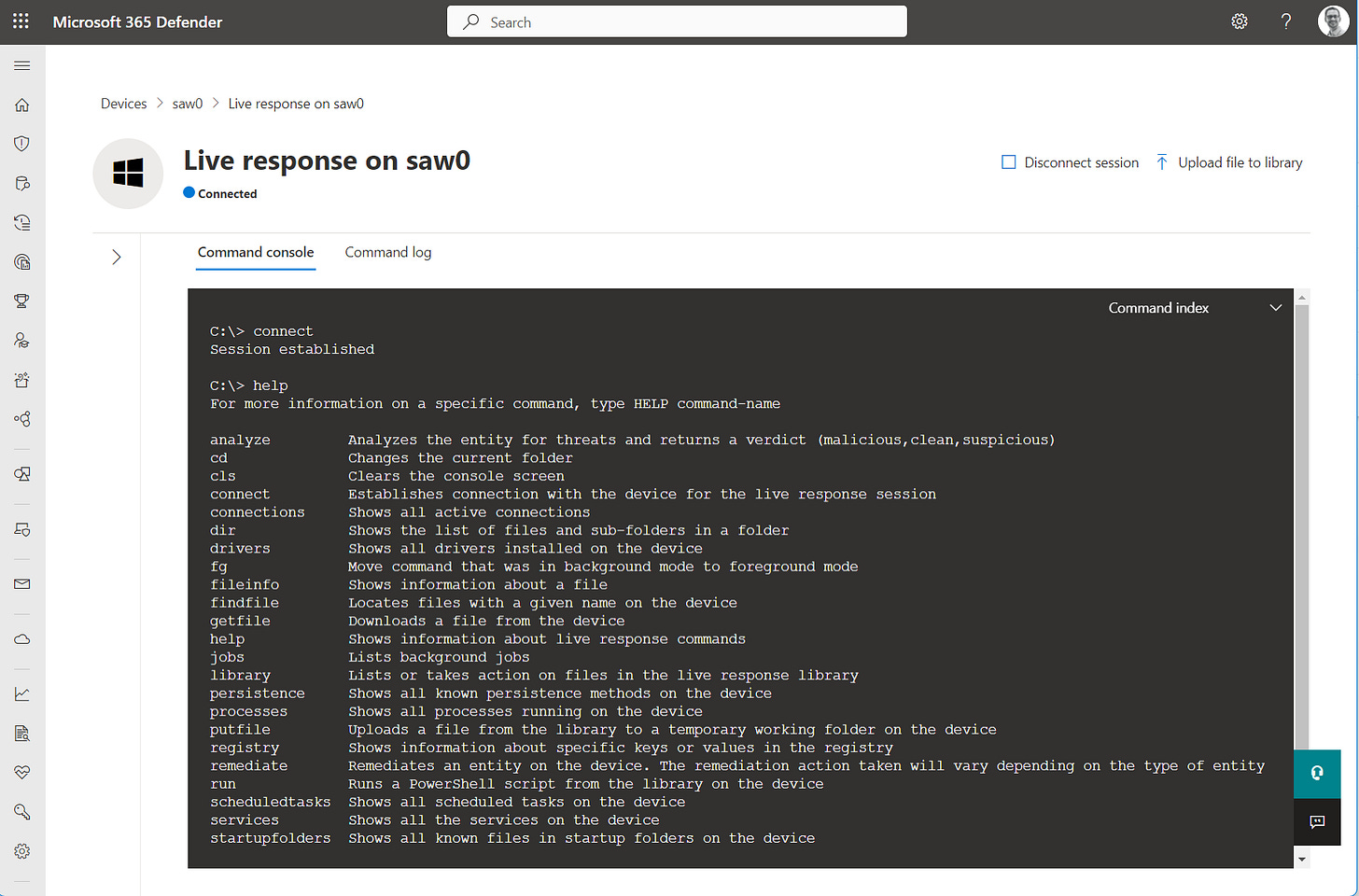The height and width of the screenshot is (896, 1359).
Task: Open Reports line chart icon
Action: coord(22,693)
